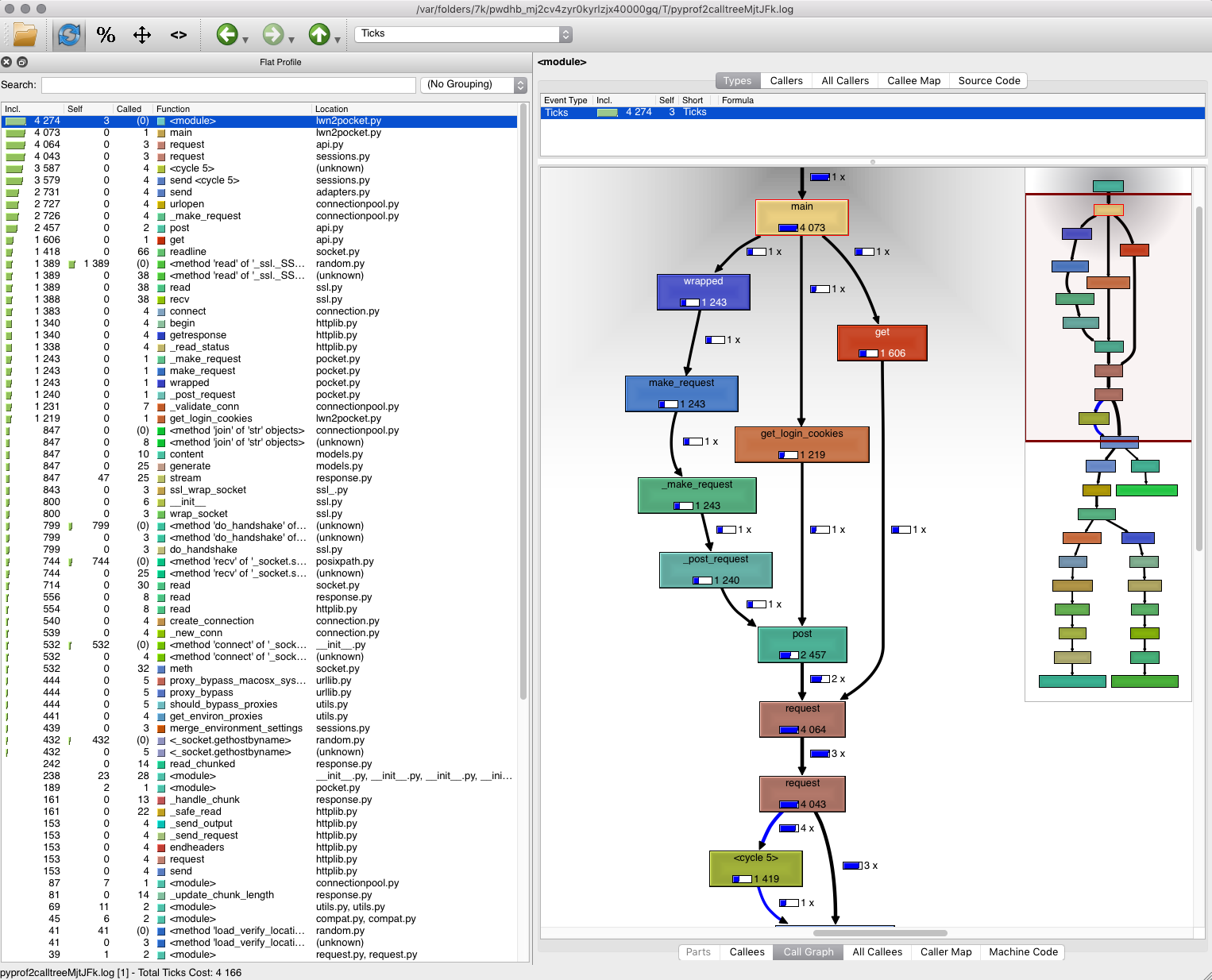Click the Reload icon in the toolbar
Image resolution: width=1212 pixels, height=980 pixels.
click(x=69, y=34)
